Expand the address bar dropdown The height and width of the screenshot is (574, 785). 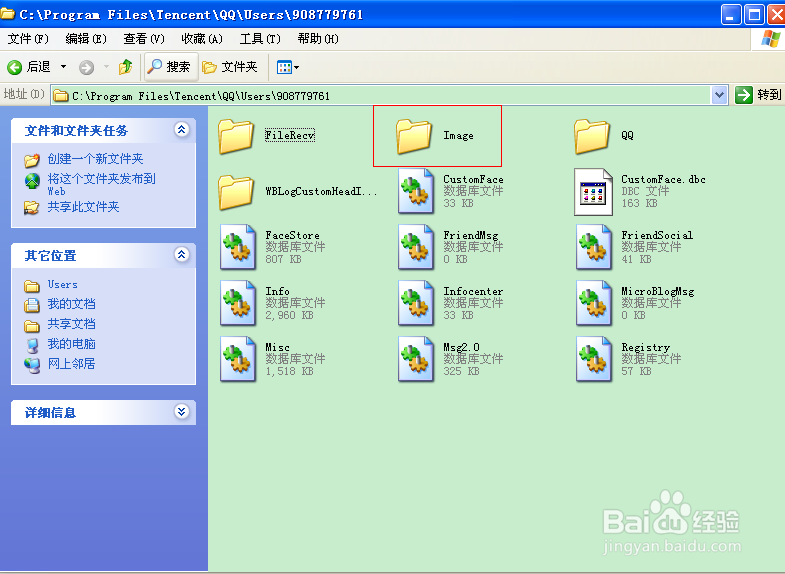[719, 95]
